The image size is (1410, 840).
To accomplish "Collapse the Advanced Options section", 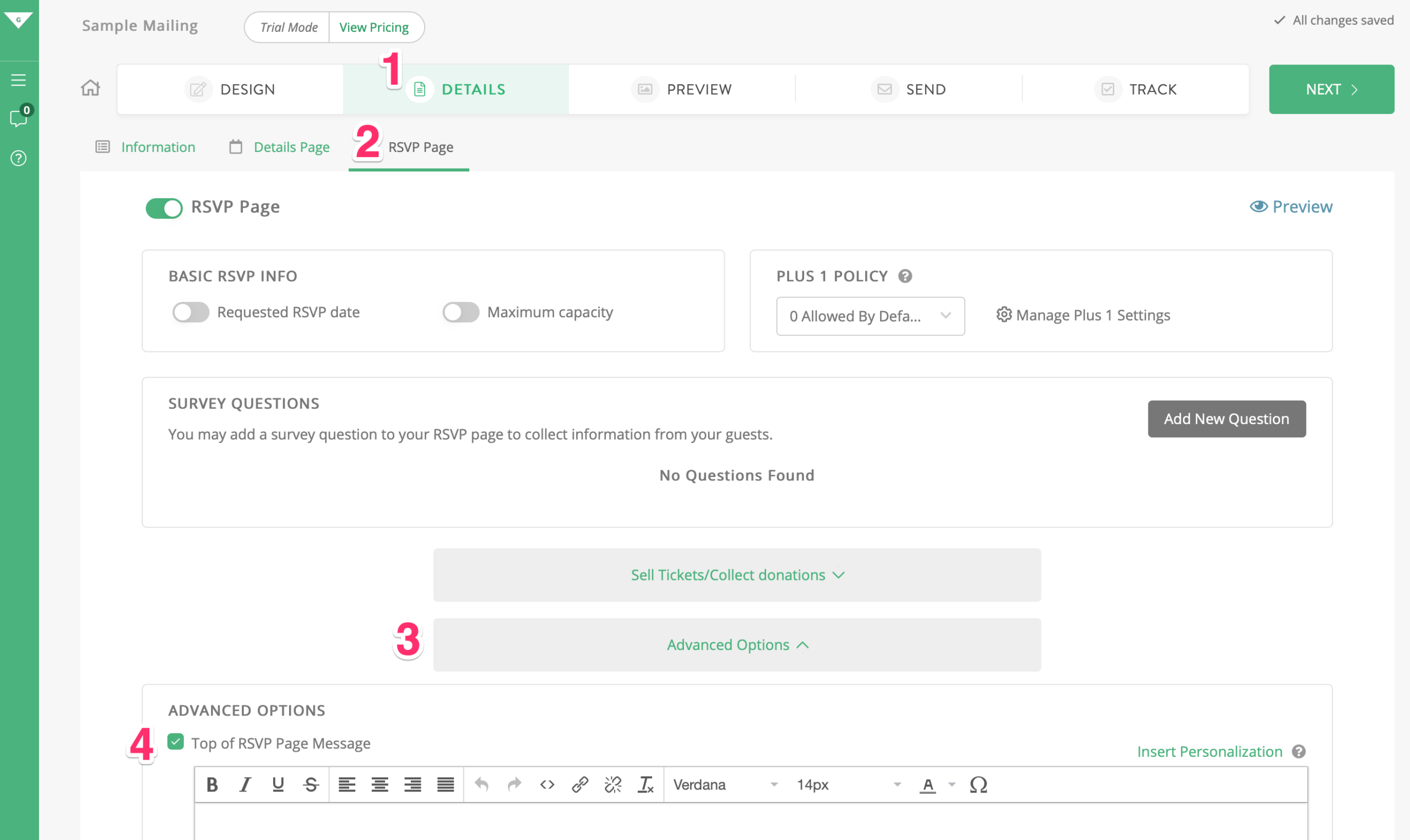I will pyautogui.click(x=737, y=644).
